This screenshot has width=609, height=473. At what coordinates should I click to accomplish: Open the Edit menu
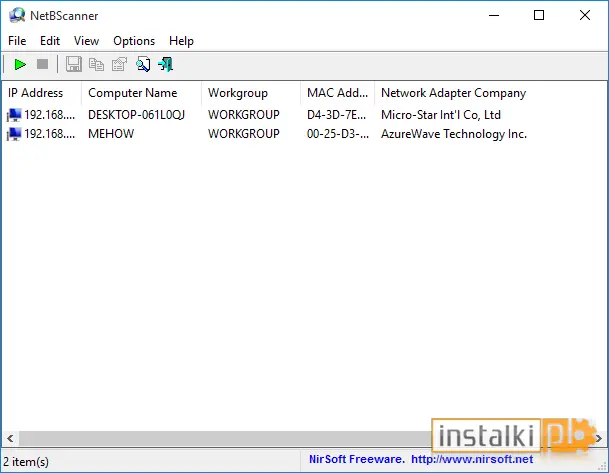[x=50, y=41]
